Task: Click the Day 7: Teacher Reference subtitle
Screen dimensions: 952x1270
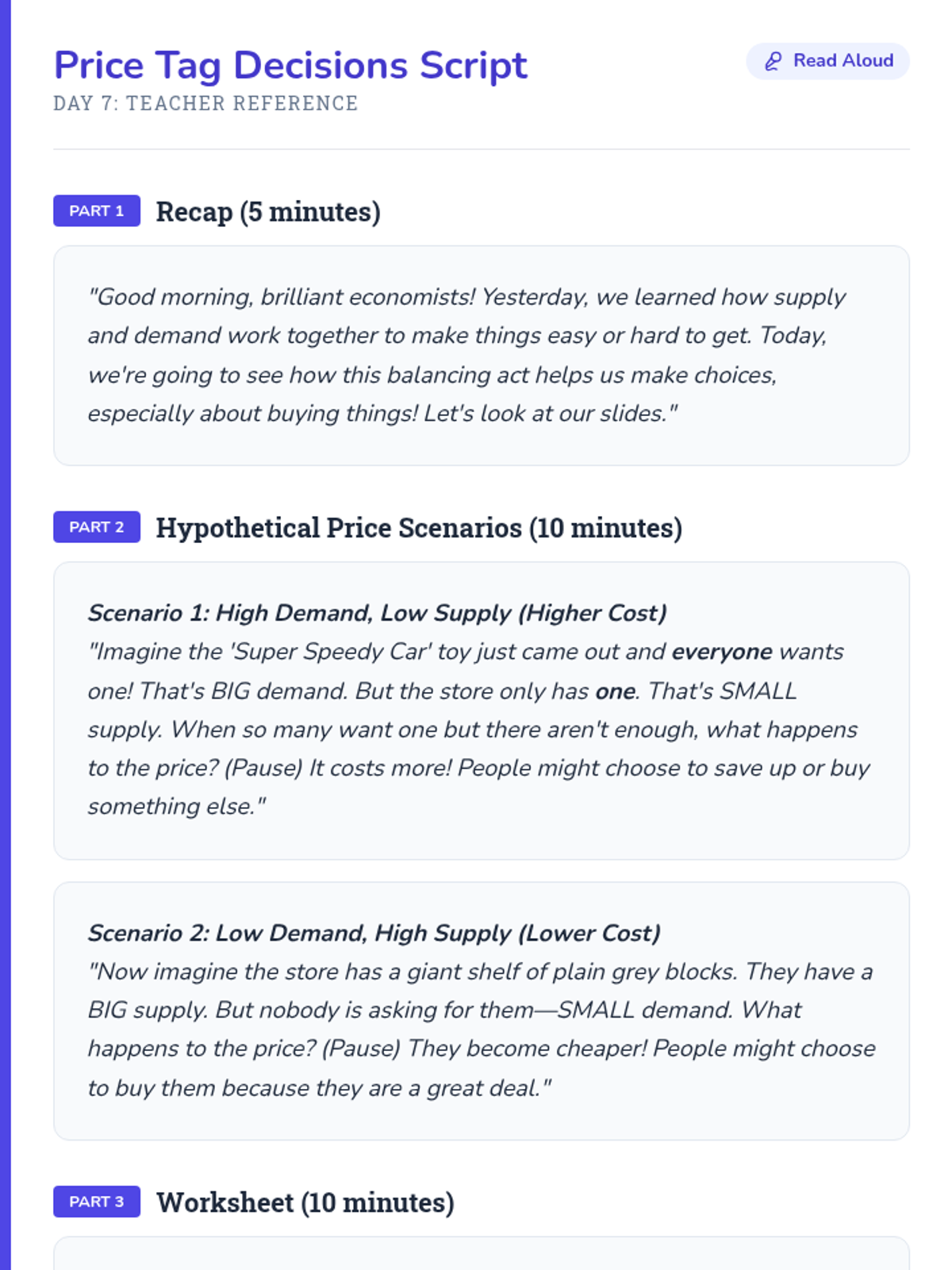Action: tap(205, 103)
